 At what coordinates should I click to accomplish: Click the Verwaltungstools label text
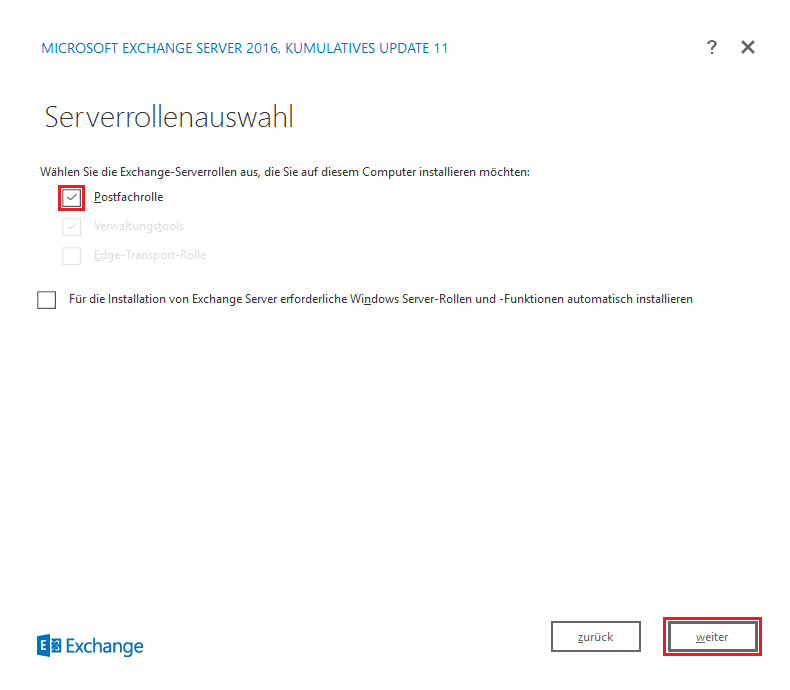pyautogui.click(x=139, y=227)
